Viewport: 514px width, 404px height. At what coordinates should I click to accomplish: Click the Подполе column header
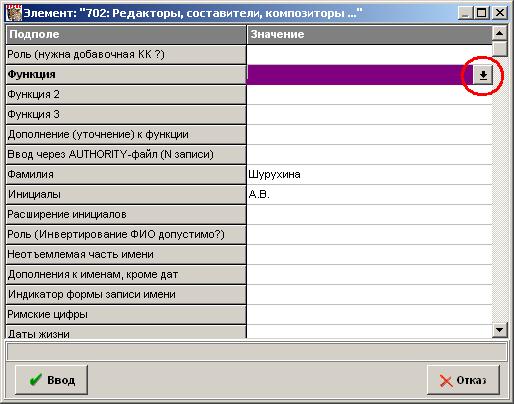[126, 34]
